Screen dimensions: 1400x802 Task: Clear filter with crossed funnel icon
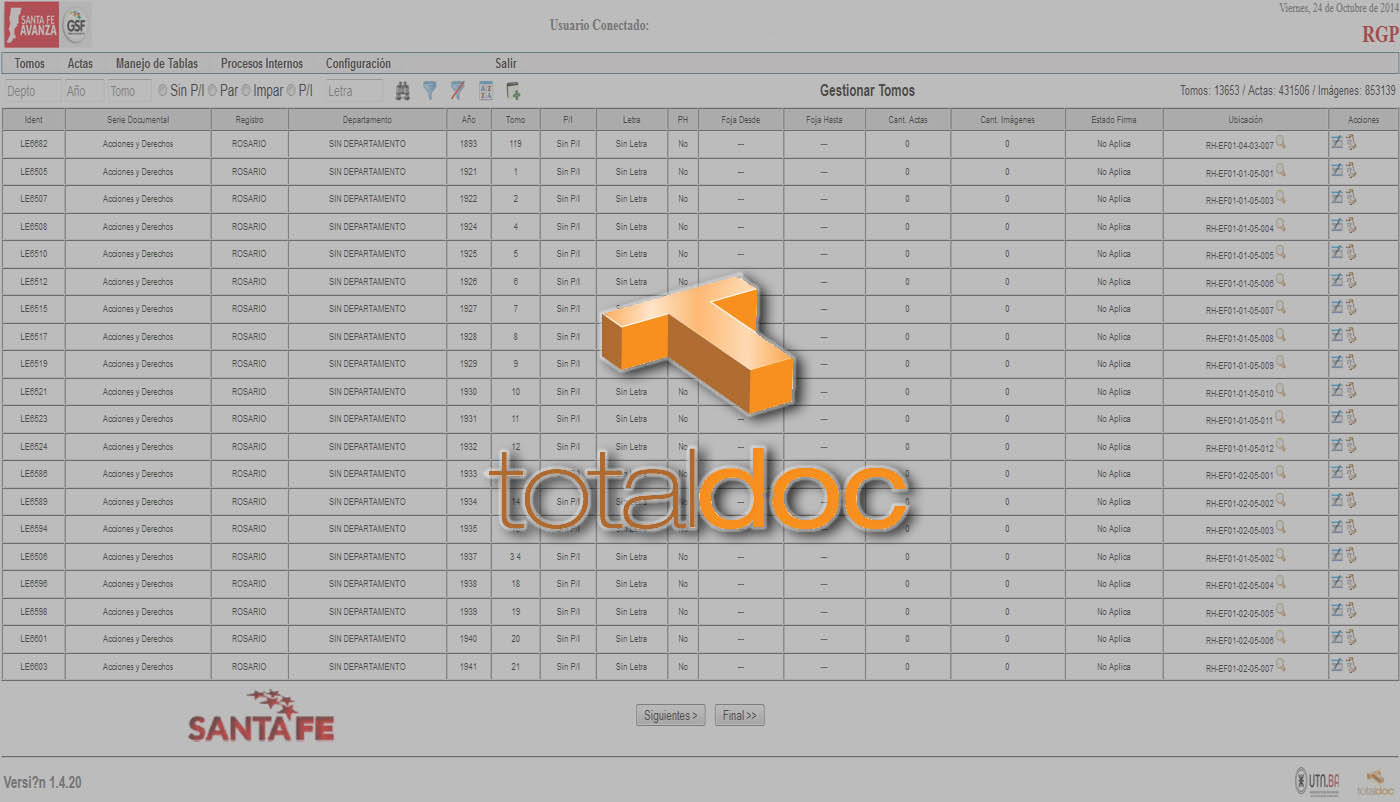[457, 91]
